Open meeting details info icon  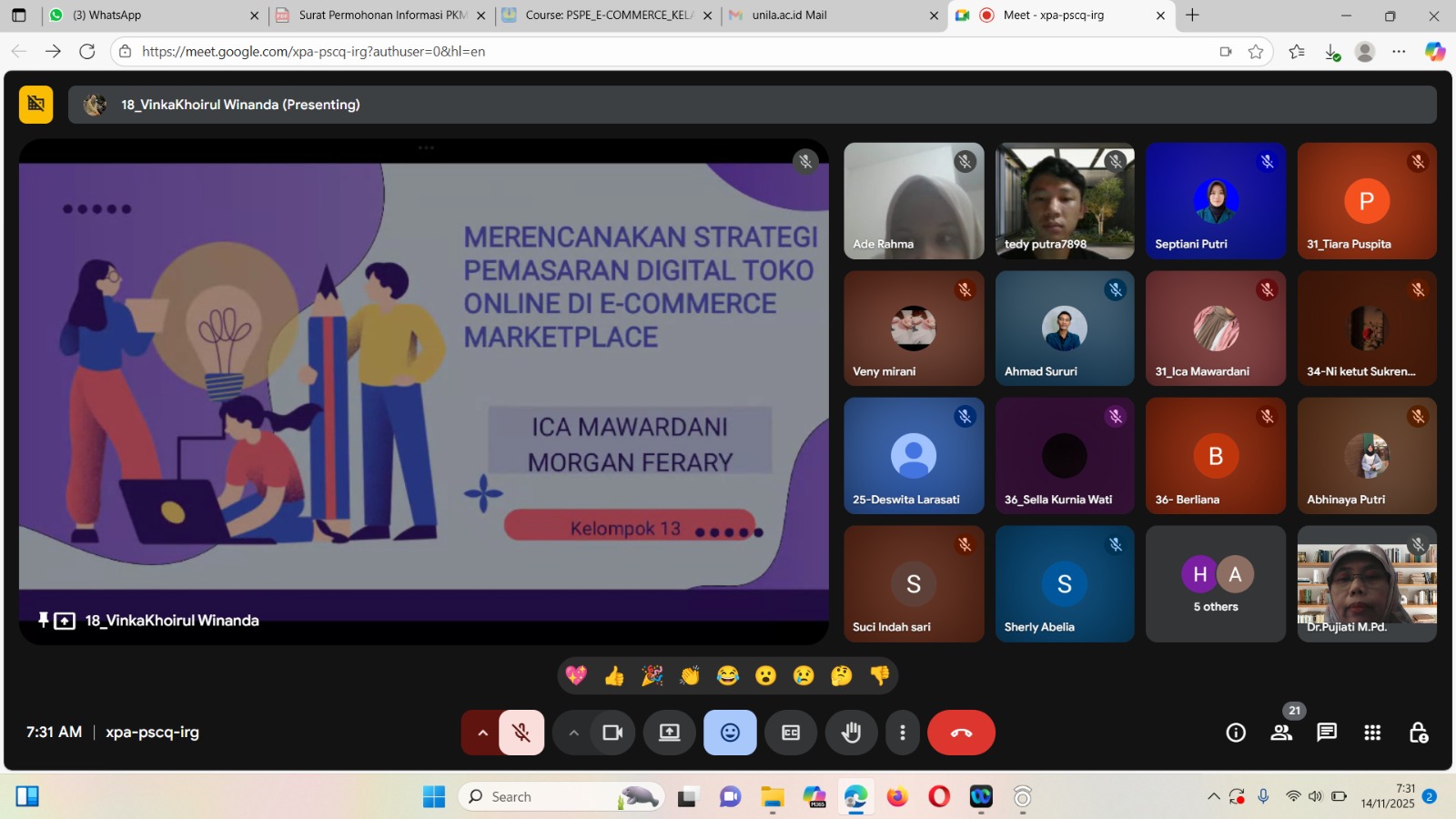pyautogui.click(x=1236, y=733)
